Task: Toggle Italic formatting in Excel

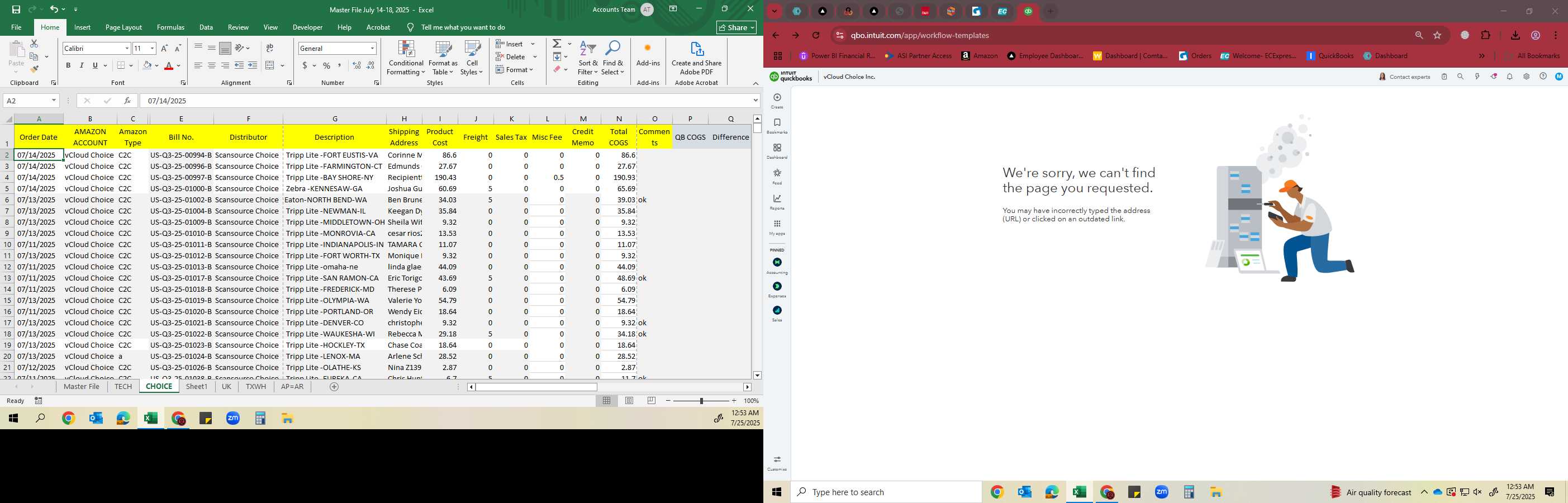Action: point(82,66)
